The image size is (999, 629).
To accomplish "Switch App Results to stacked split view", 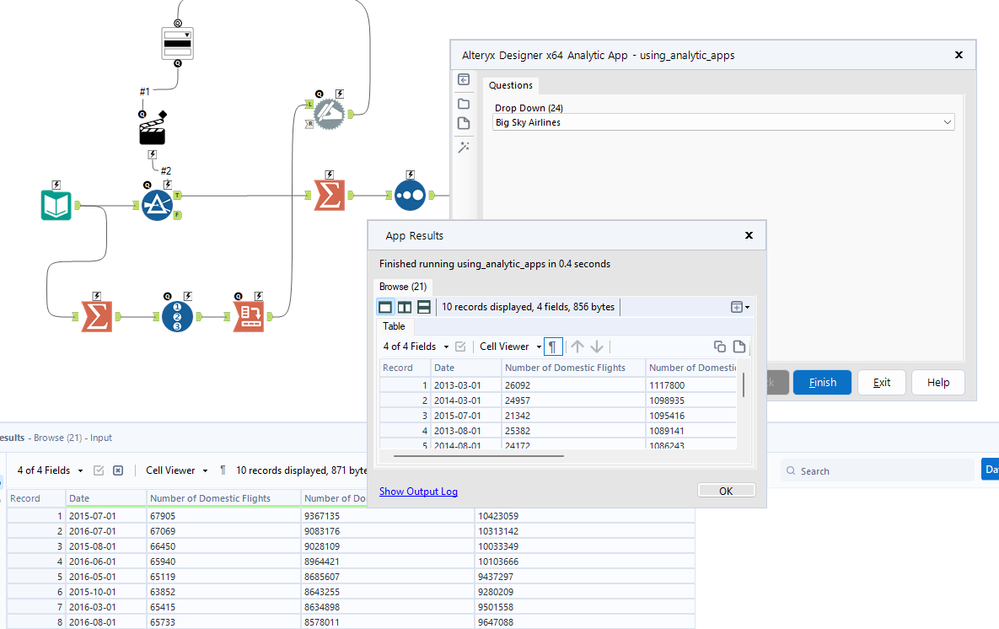I will tap(424, 307).
